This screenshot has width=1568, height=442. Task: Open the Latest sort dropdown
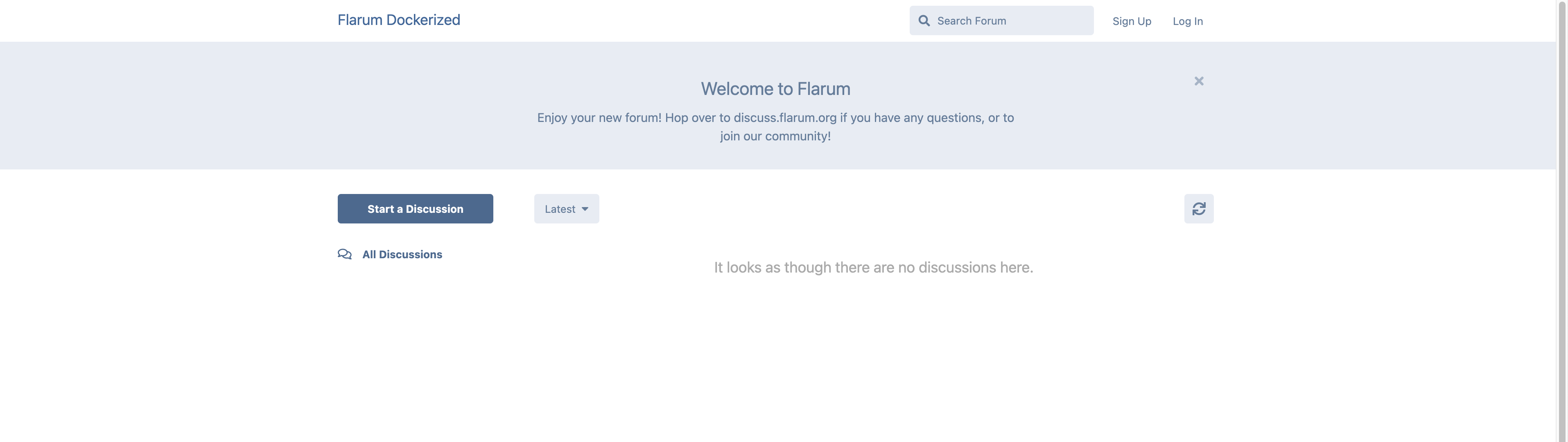(x=566, y=209)
